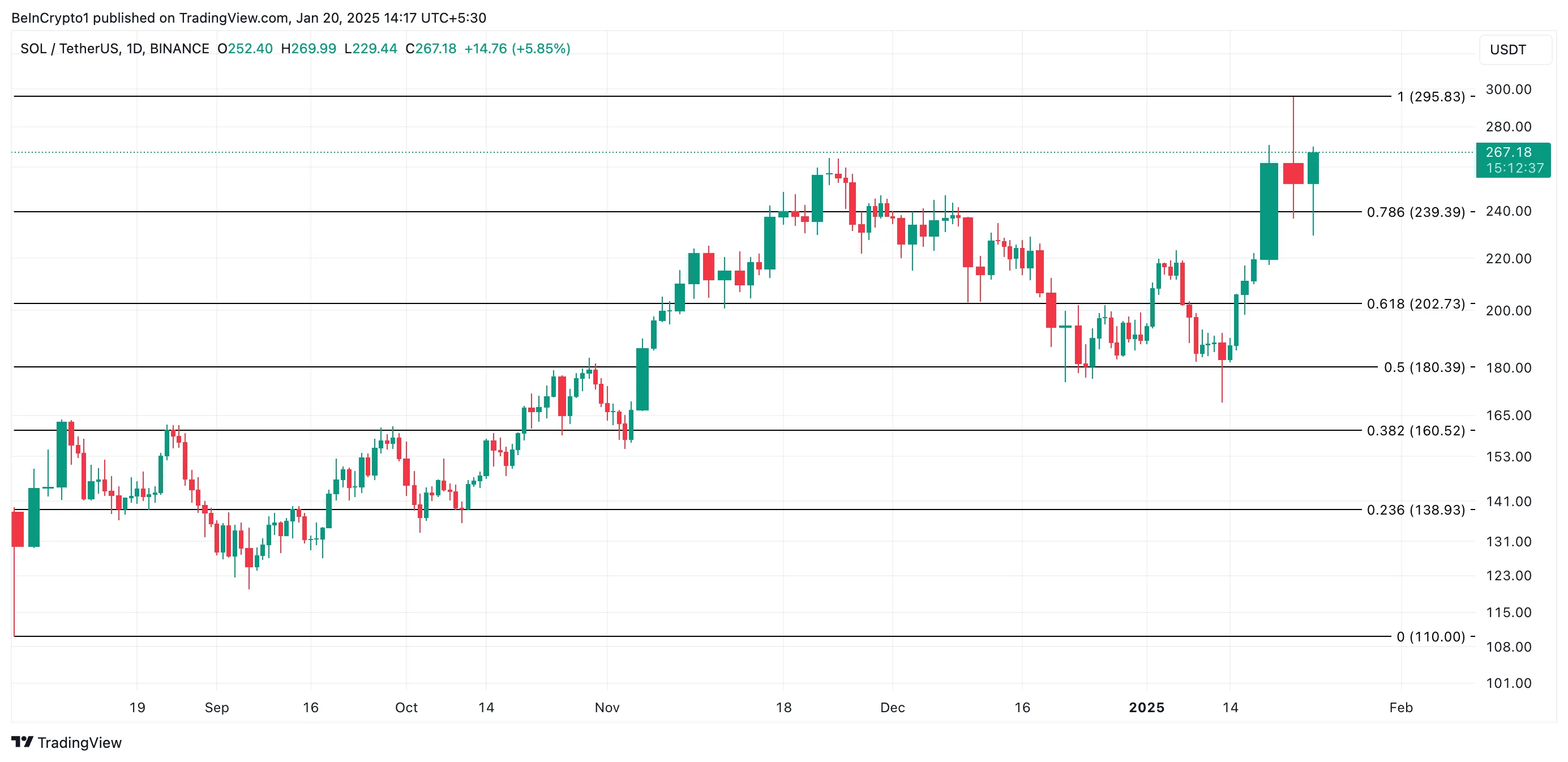Click the Feb label on time axis

click(1400, 707)
